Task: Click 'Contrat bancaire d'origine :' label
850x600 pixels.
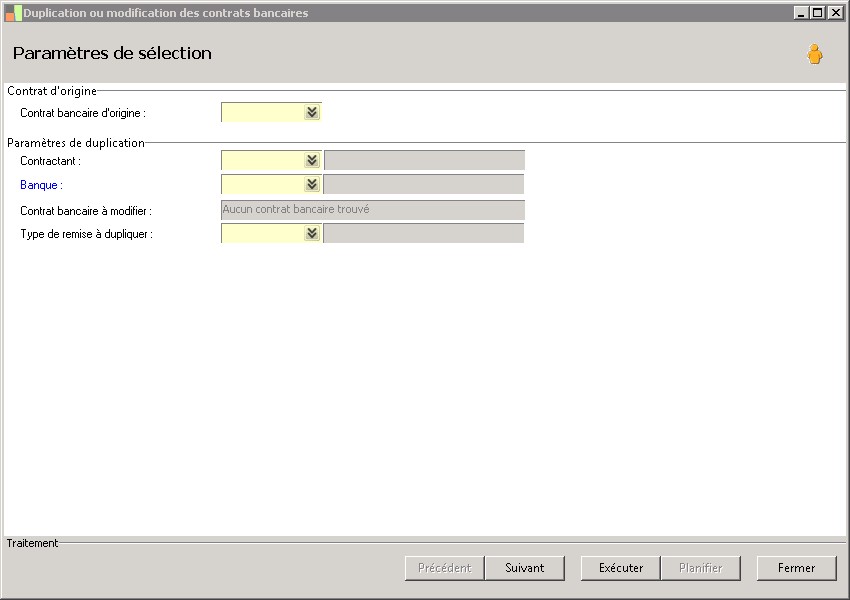Action: (83, 113)
